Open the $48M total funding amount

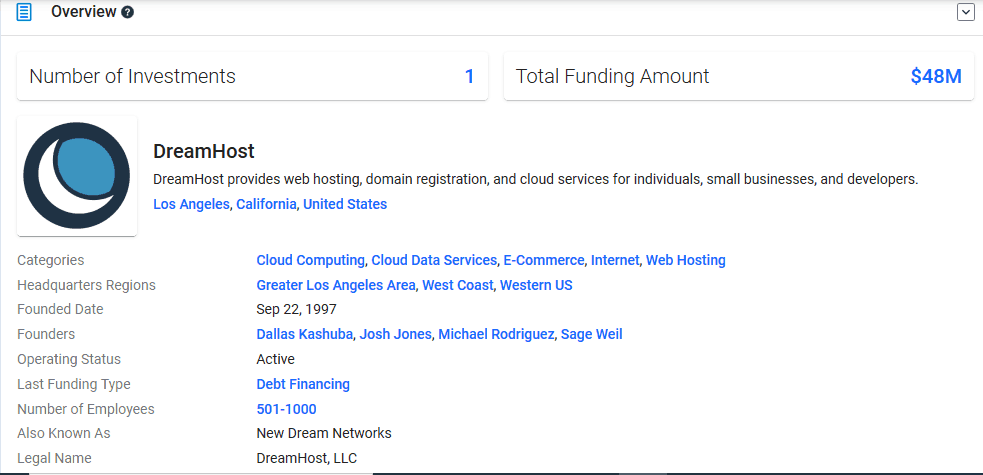click(x=936, y=76)
